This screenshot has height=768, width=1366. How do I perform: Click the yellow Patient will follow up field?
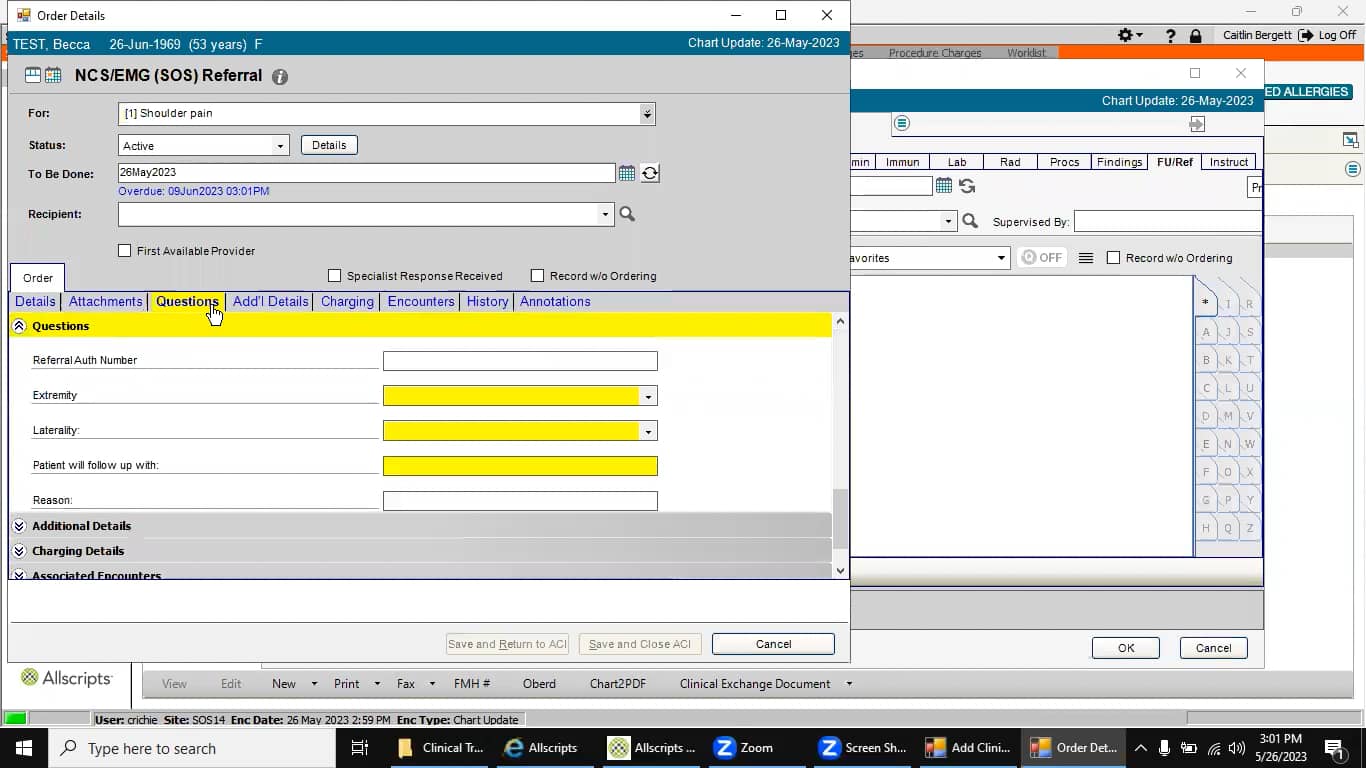click(520, 466)
